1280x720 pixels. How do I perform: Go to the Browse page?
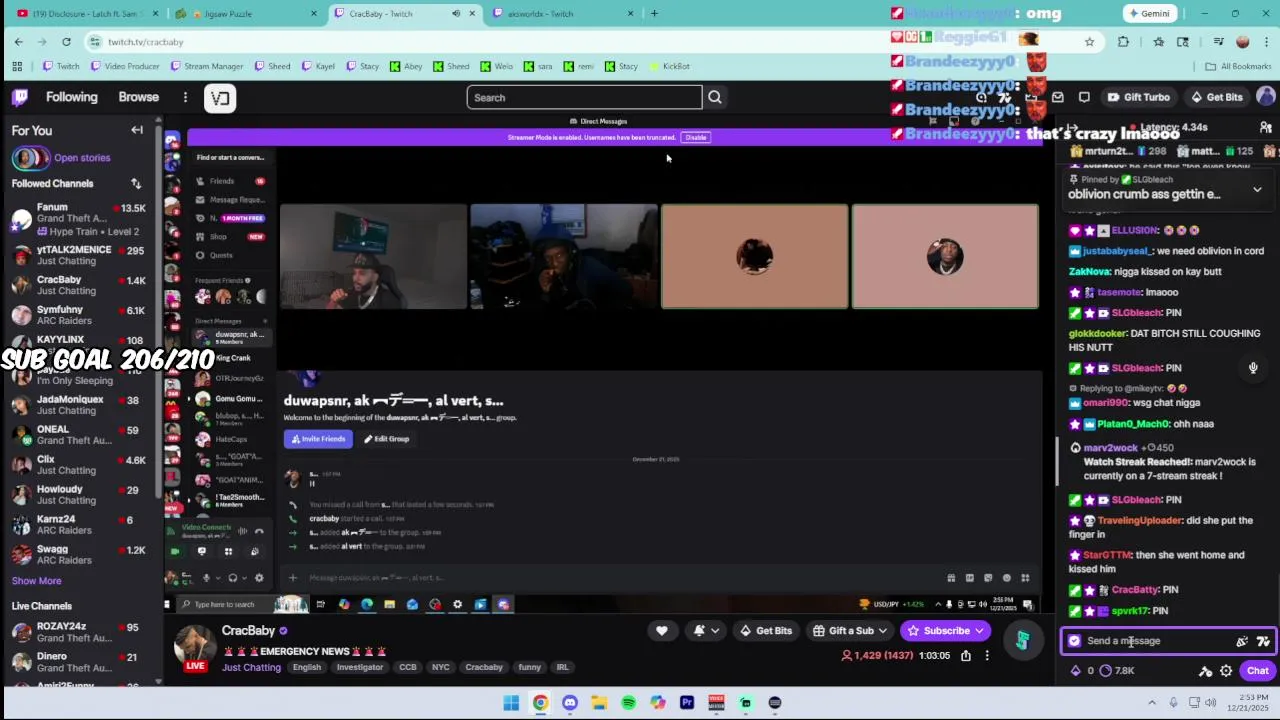(139, 97)
